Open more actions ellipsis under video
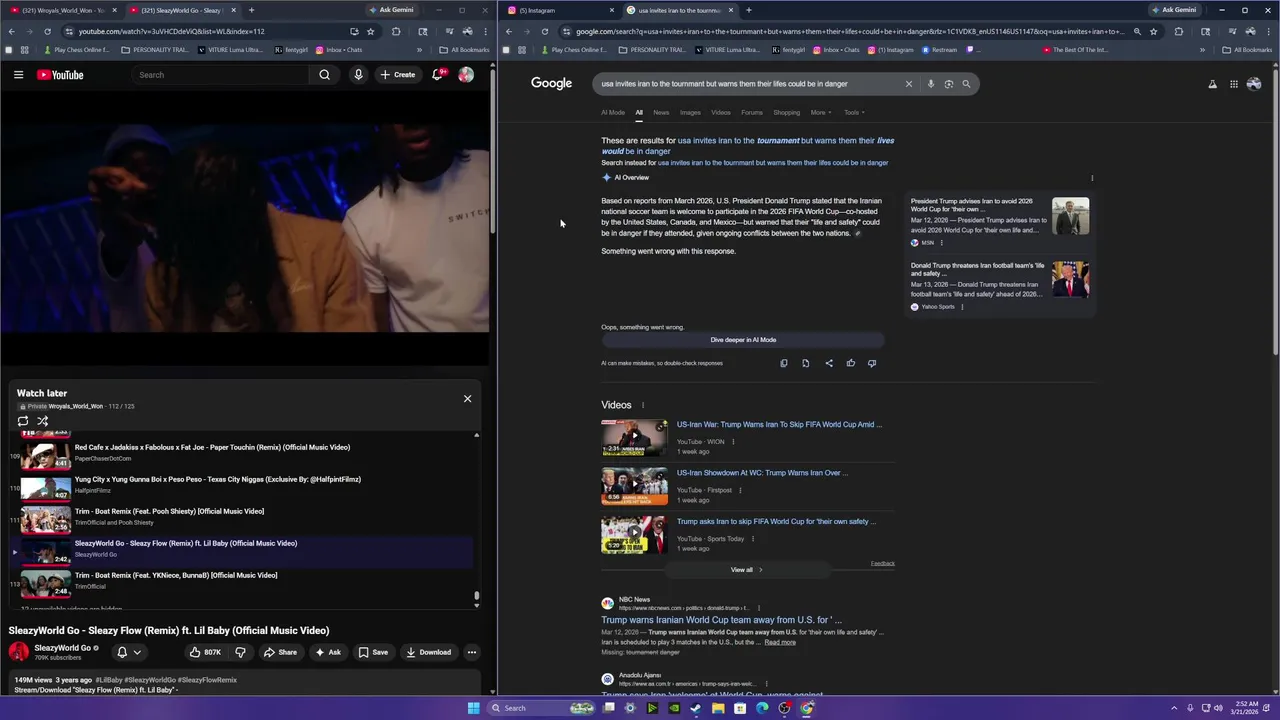The width and height of the screenshot is (1280, 720). (x=472, y=652)
